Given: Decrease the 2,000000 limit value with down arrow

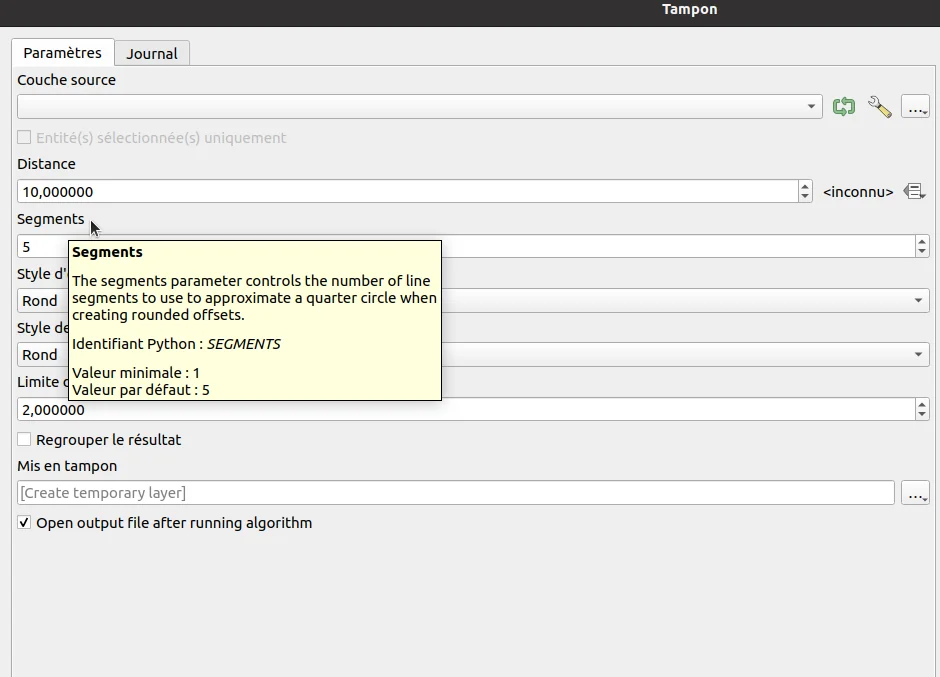Looking at the screenshot, I should tap(921, 415).
